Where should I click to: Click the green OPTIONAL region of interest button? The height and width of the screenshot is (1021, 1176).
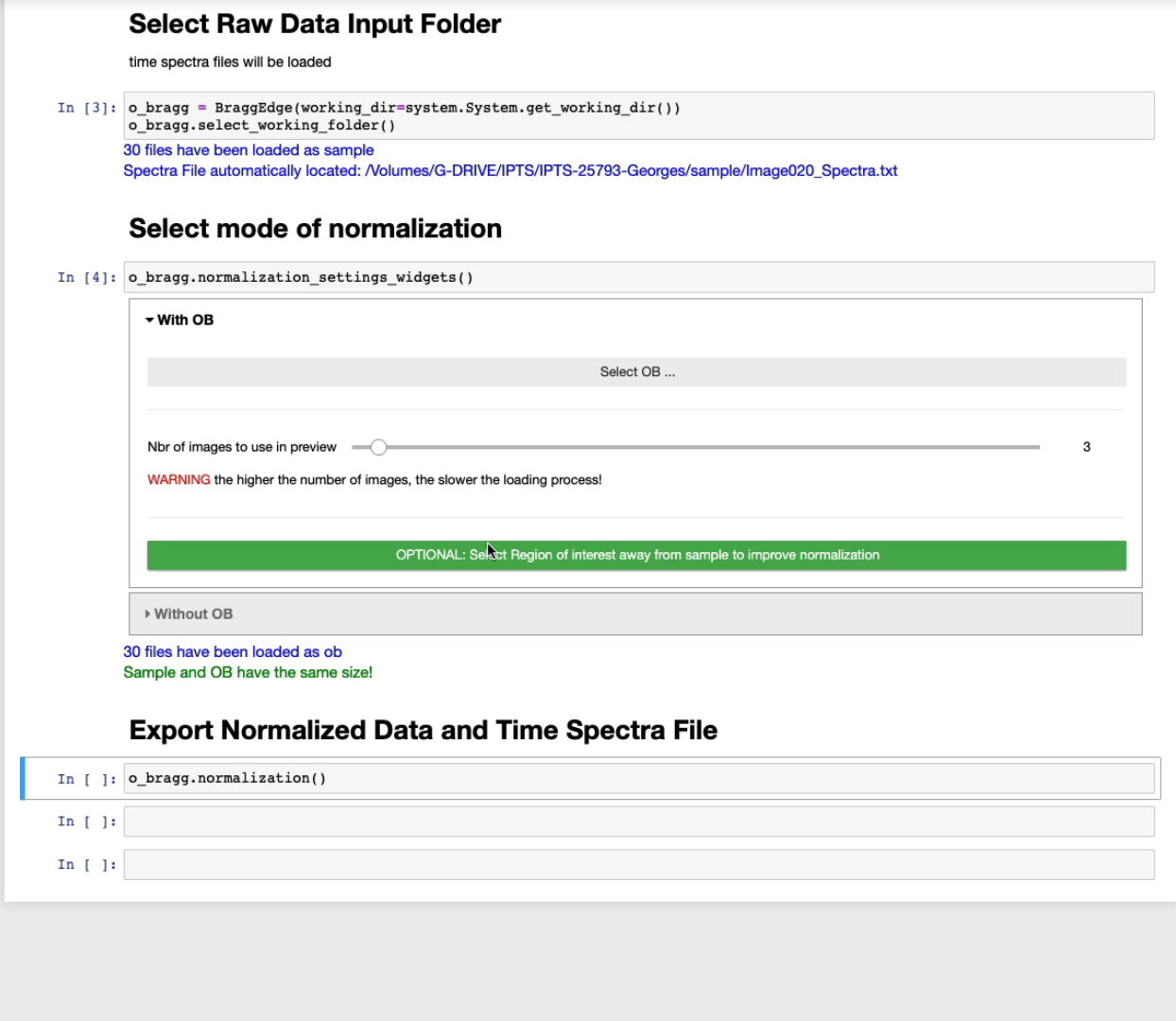click(636, 556)
